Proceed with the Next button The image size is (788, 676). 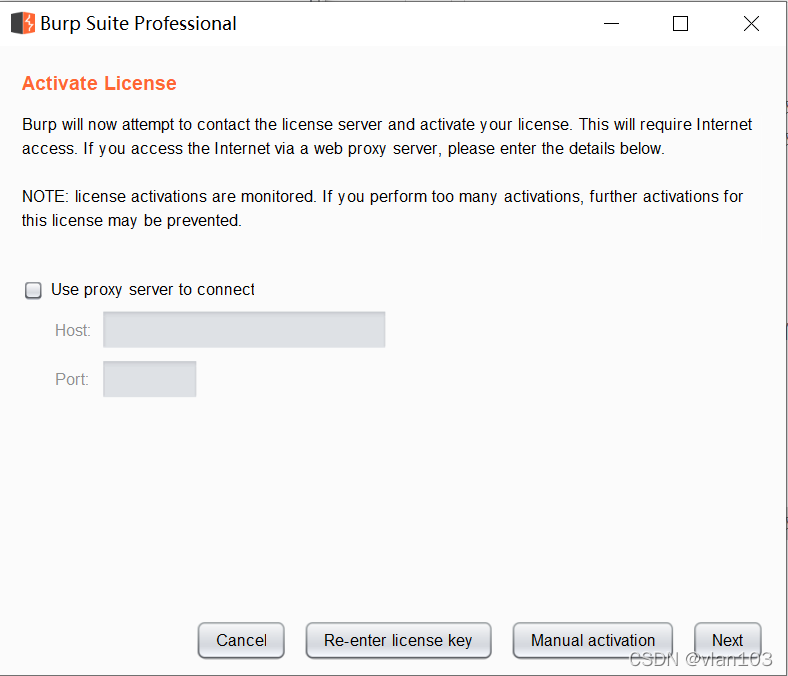[727, 640]
